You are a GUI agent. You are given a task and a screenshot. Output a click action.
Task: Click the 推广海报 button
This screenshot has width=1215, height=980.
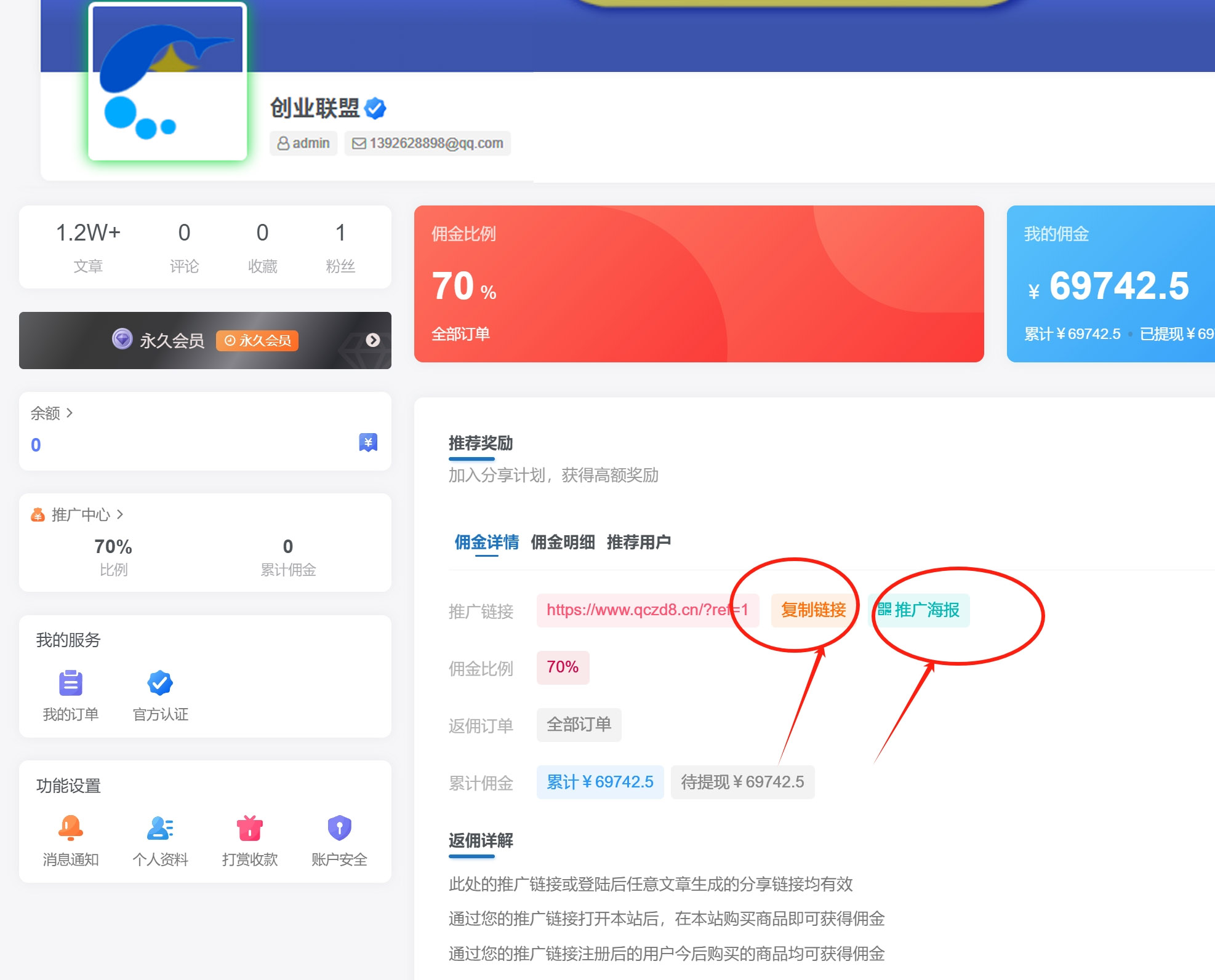[x=919, y=610]
